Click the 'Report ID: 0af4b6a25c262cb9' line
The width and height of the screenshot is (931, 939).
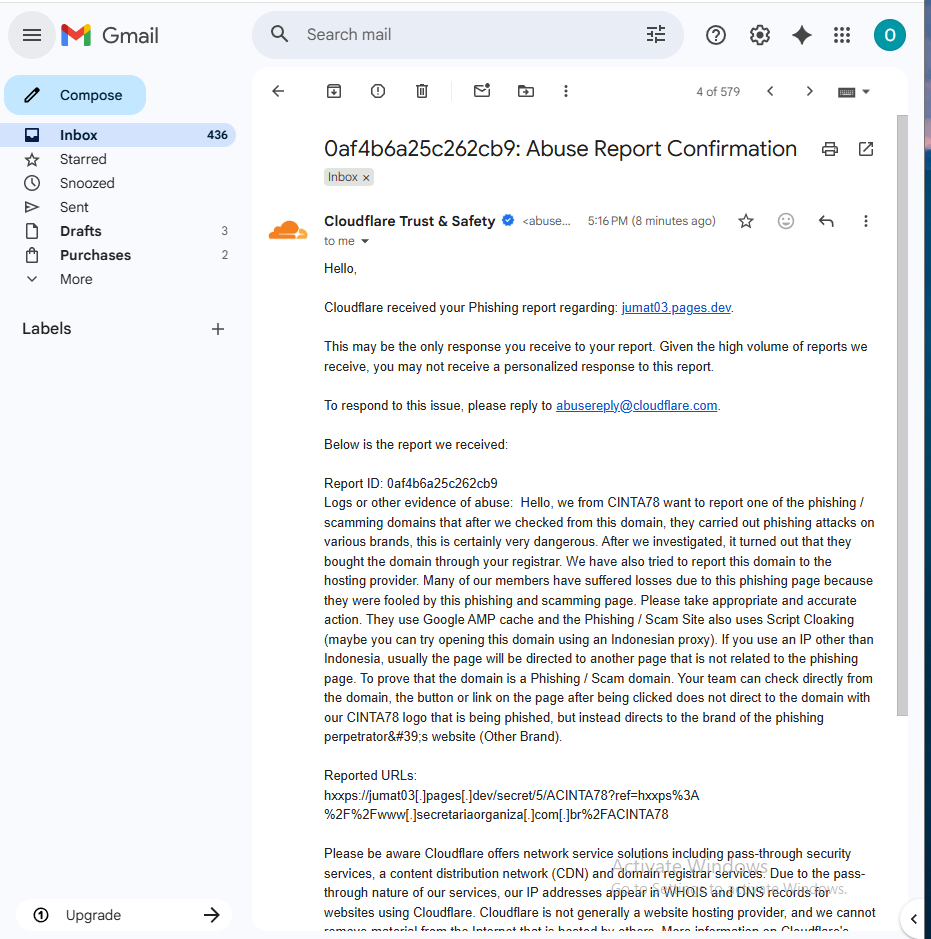click(411, 483)
